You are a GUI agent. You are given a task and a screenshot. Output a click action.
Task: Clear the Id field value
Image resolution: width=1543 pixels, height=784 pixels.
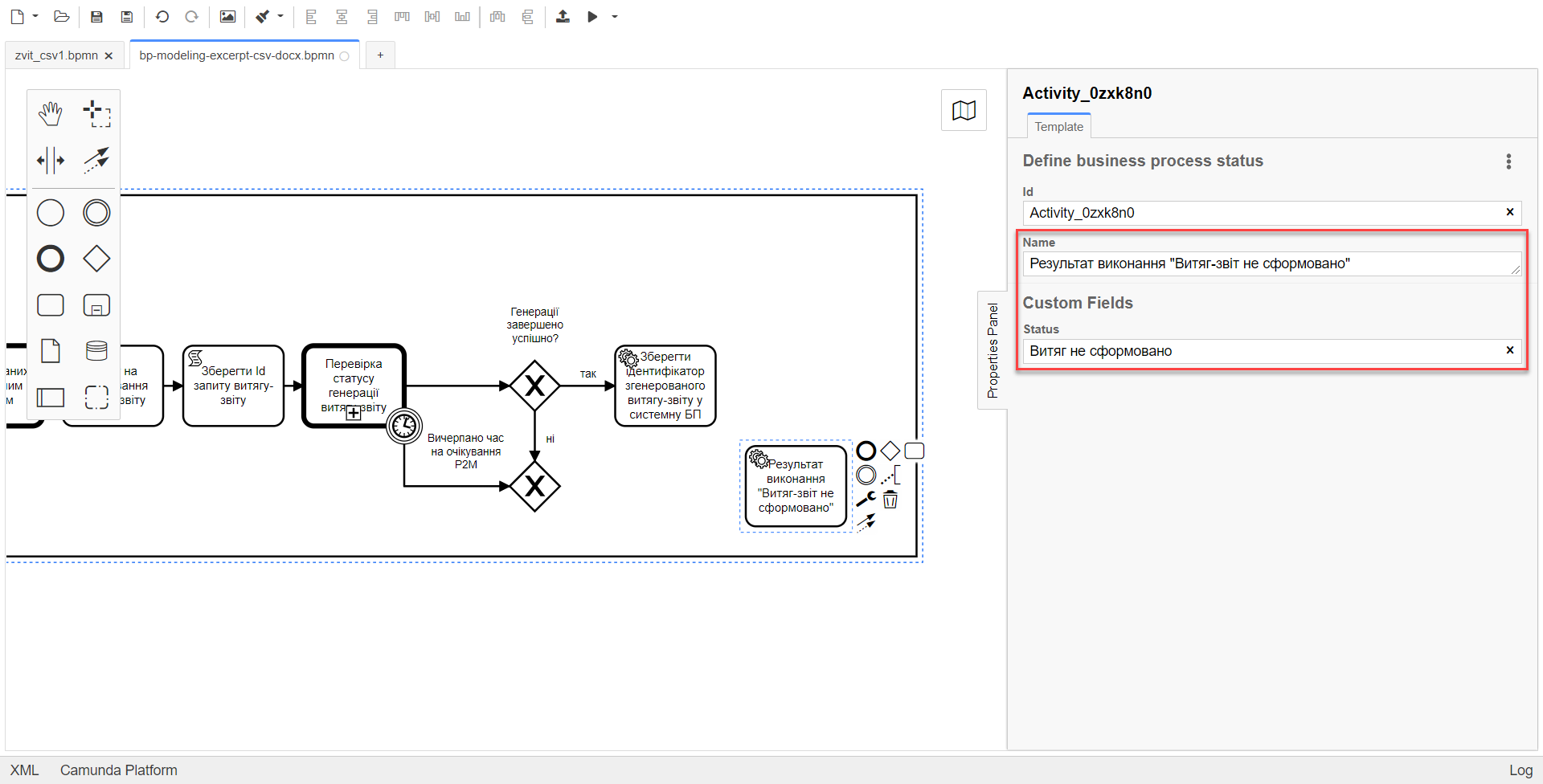1510,212
